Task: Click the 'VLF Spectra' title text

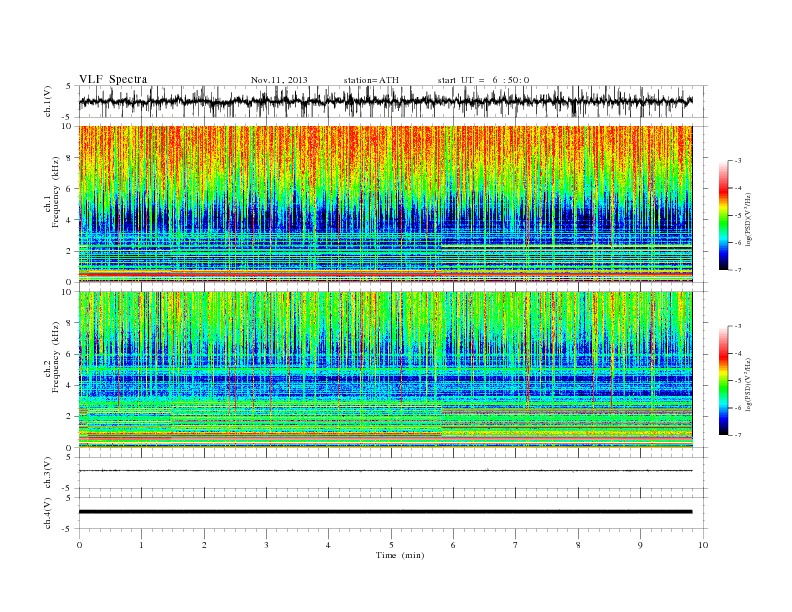Action: point(113,79)
